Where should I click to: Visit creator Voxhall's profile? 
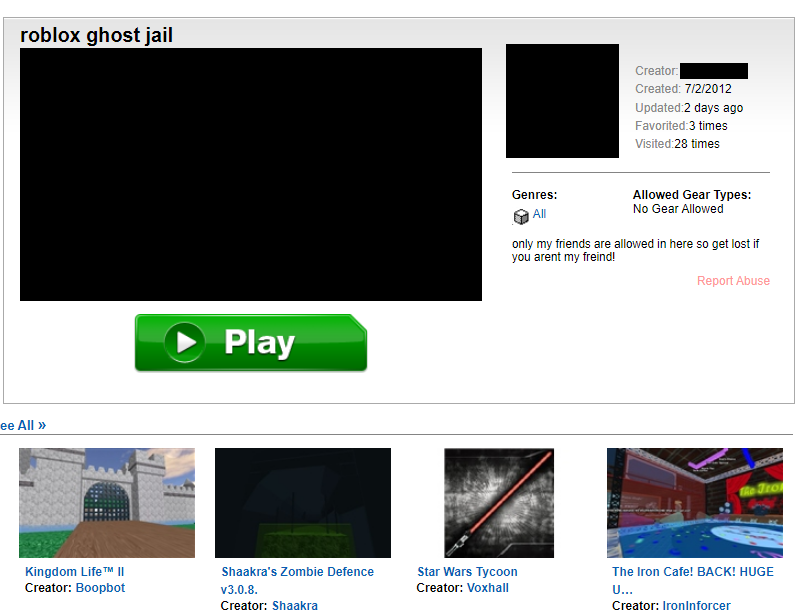click(488, 588)
